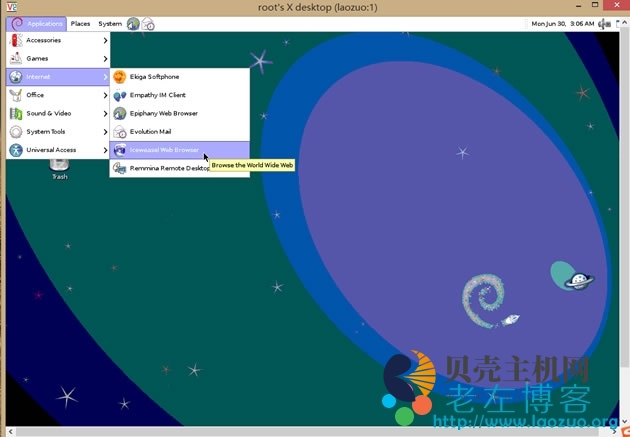This screenshot has width=630, height=437.
Task: Open the Universal Access category
Action: [x=57, y=150]
